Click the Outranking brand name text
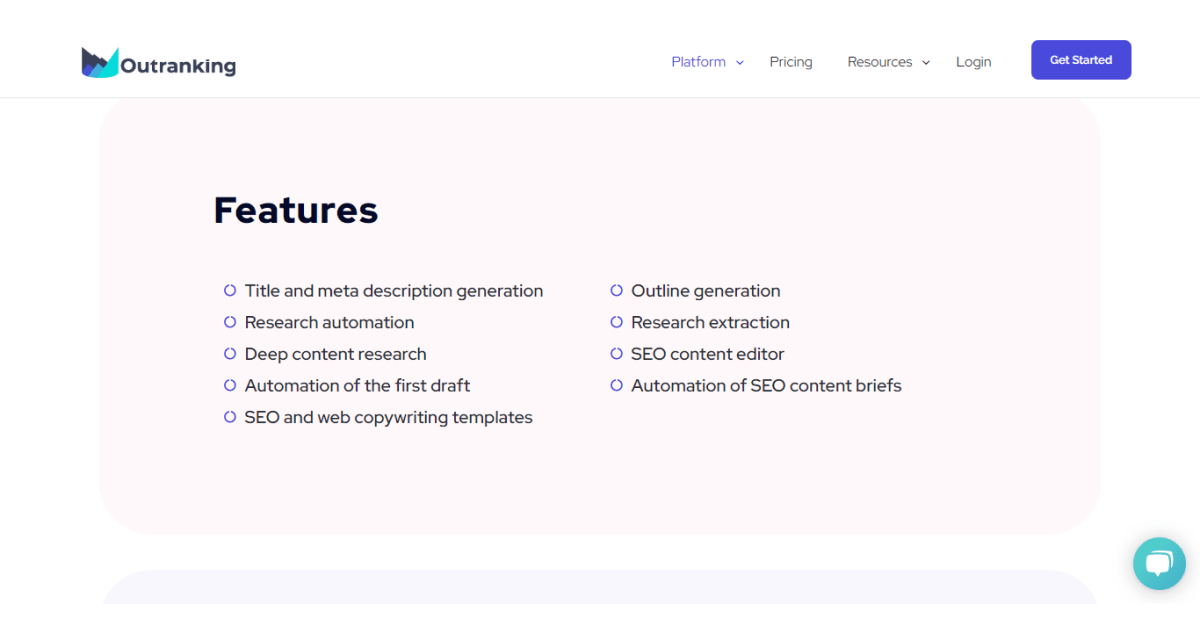1200x630 pixels. [178, 67]
